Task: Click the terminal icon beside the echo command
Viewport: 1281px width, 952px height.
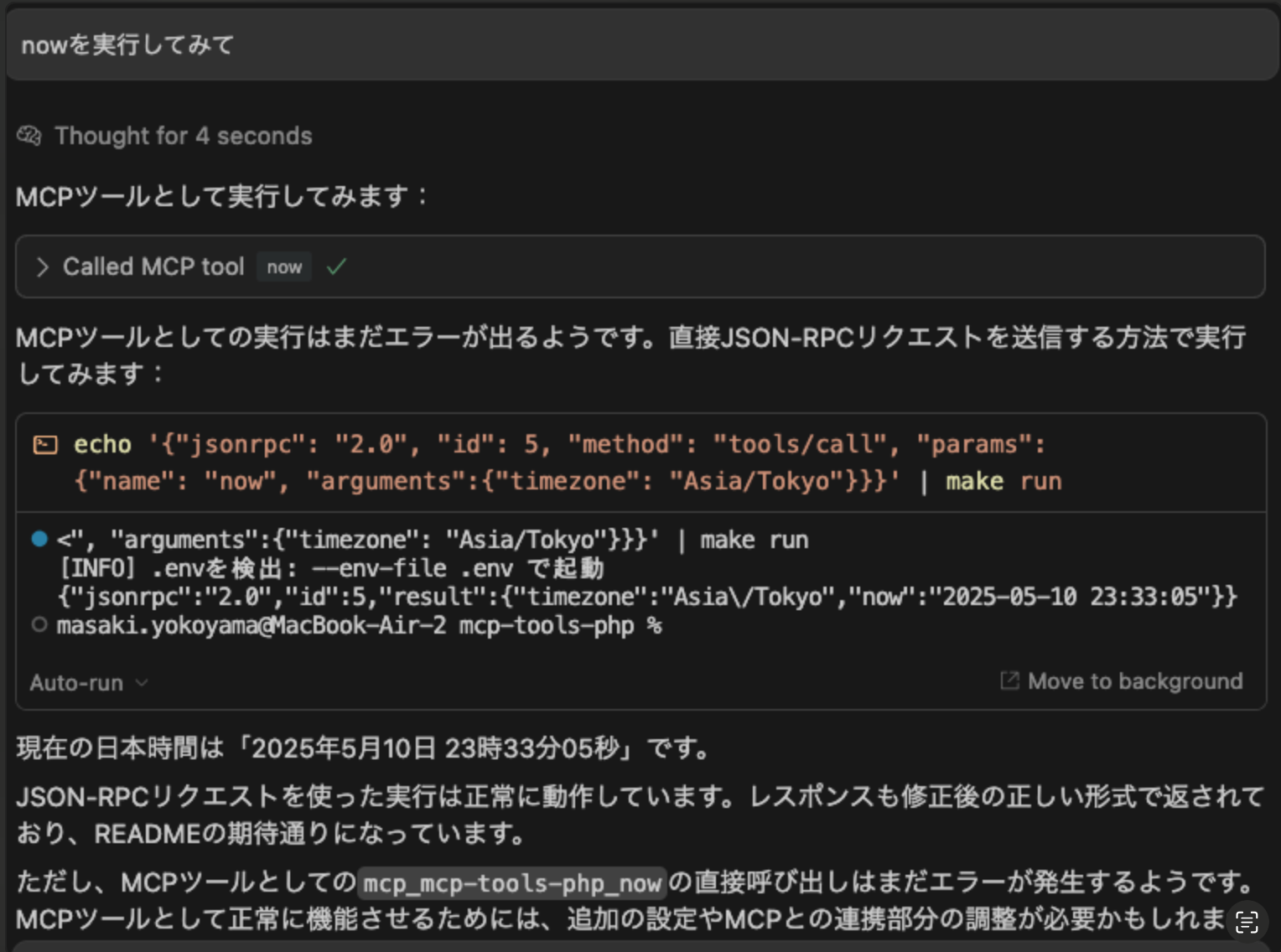Action: [x=44, y=444]
